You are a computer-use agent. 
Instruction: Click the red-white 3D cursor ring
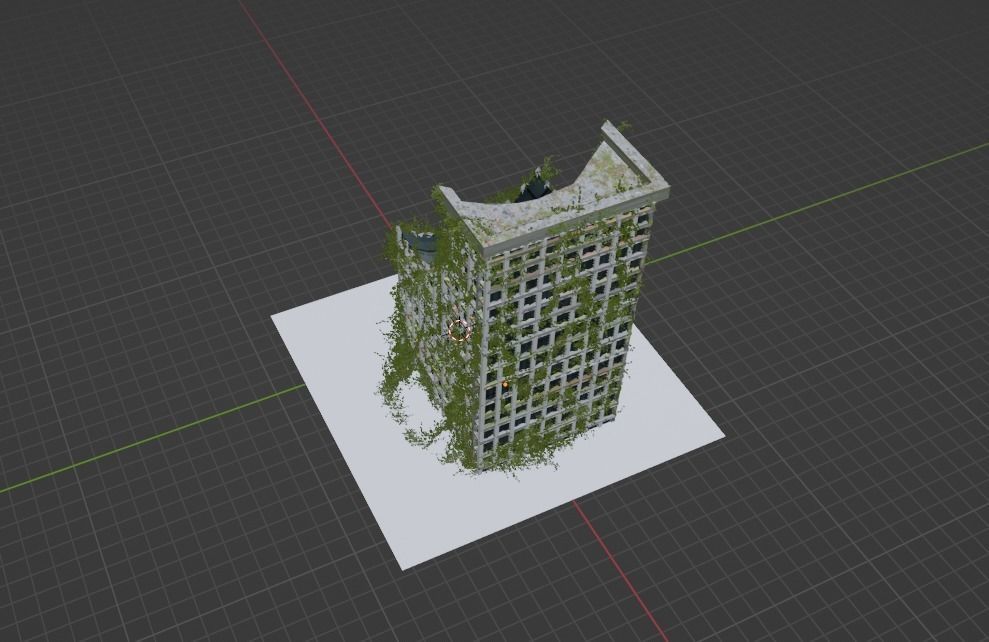[x=459, y=329]
